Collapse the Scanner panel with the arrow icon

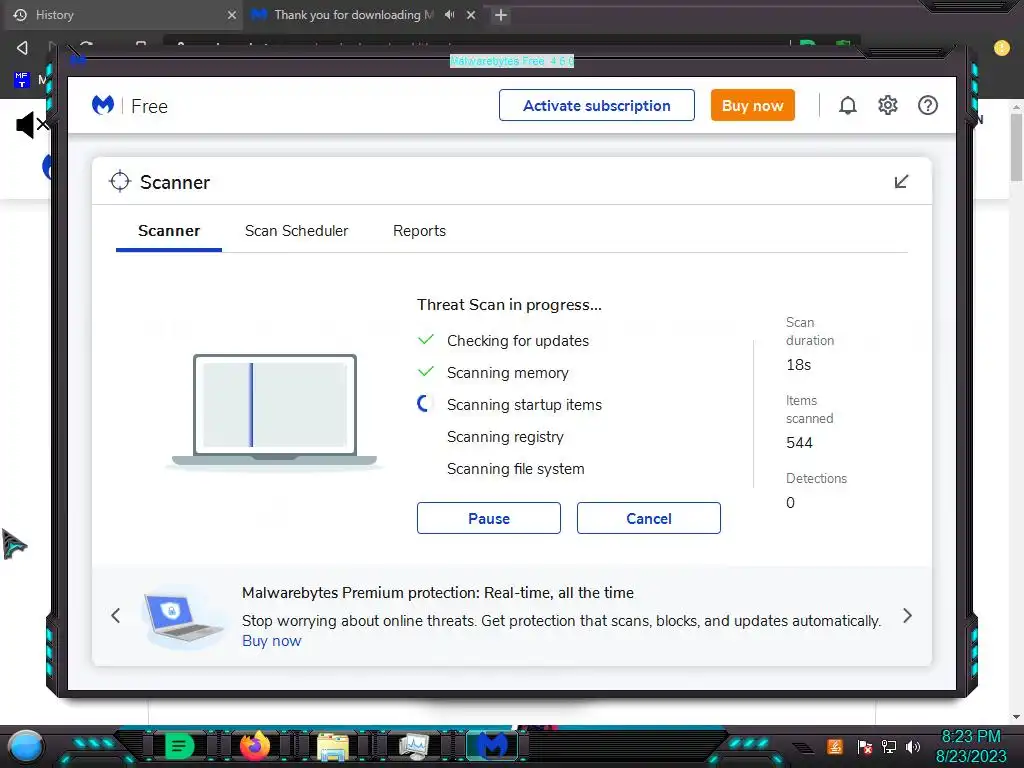point(901,182)
